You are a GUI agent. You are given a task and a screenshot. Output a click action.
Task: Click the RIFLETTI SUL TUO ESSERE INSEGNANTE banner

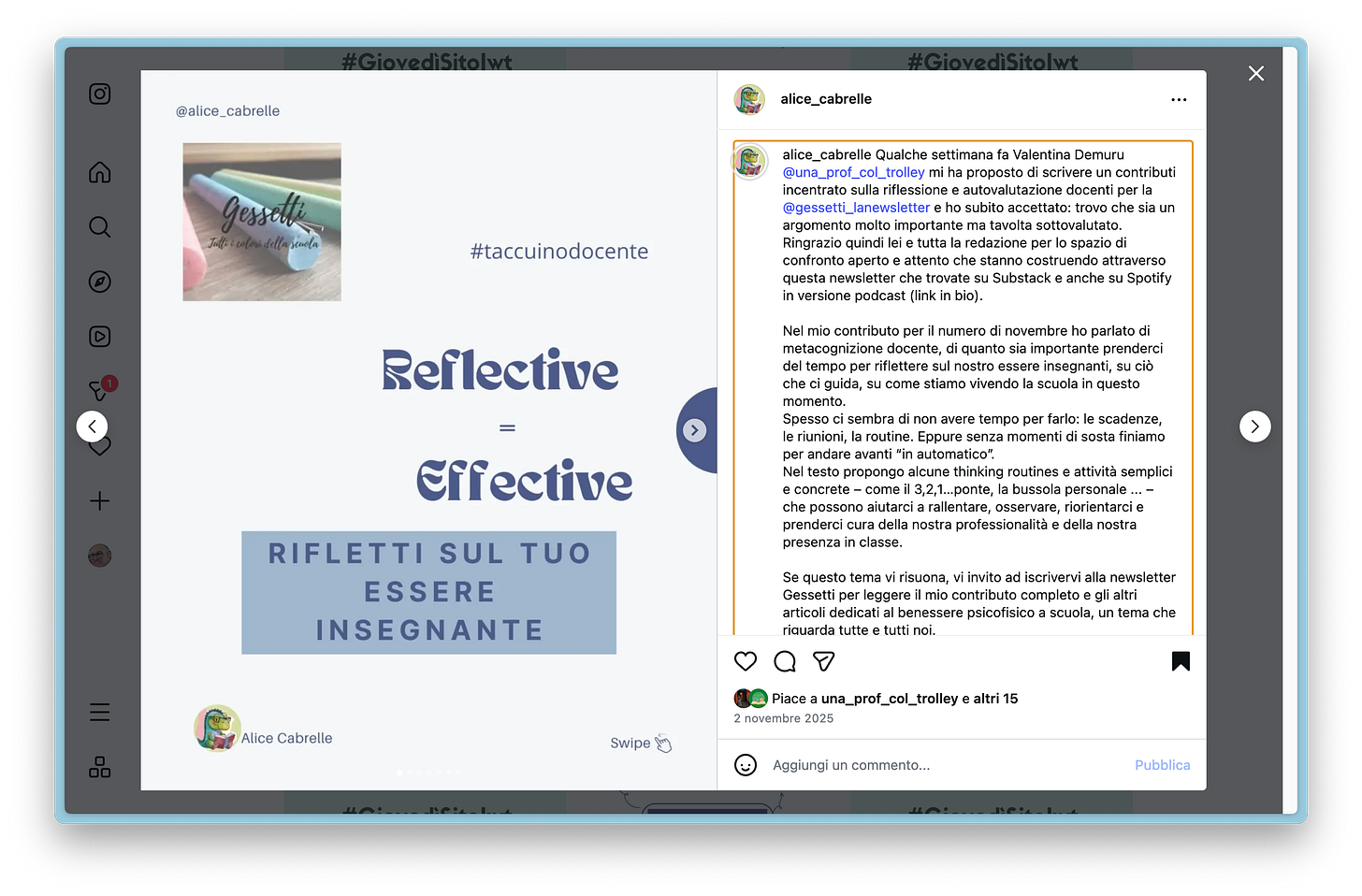(428, 592)
